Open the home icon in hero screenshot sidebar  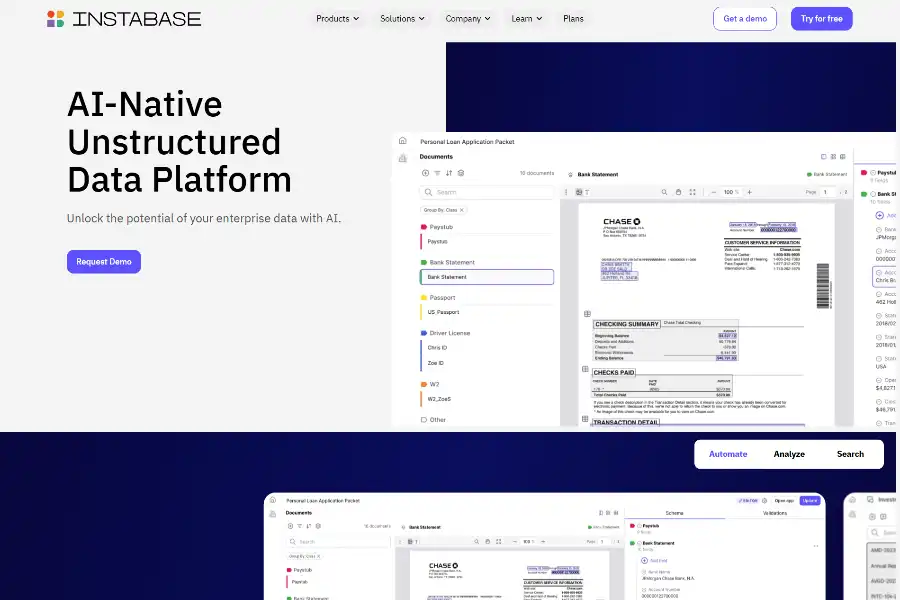click(402, 141)
